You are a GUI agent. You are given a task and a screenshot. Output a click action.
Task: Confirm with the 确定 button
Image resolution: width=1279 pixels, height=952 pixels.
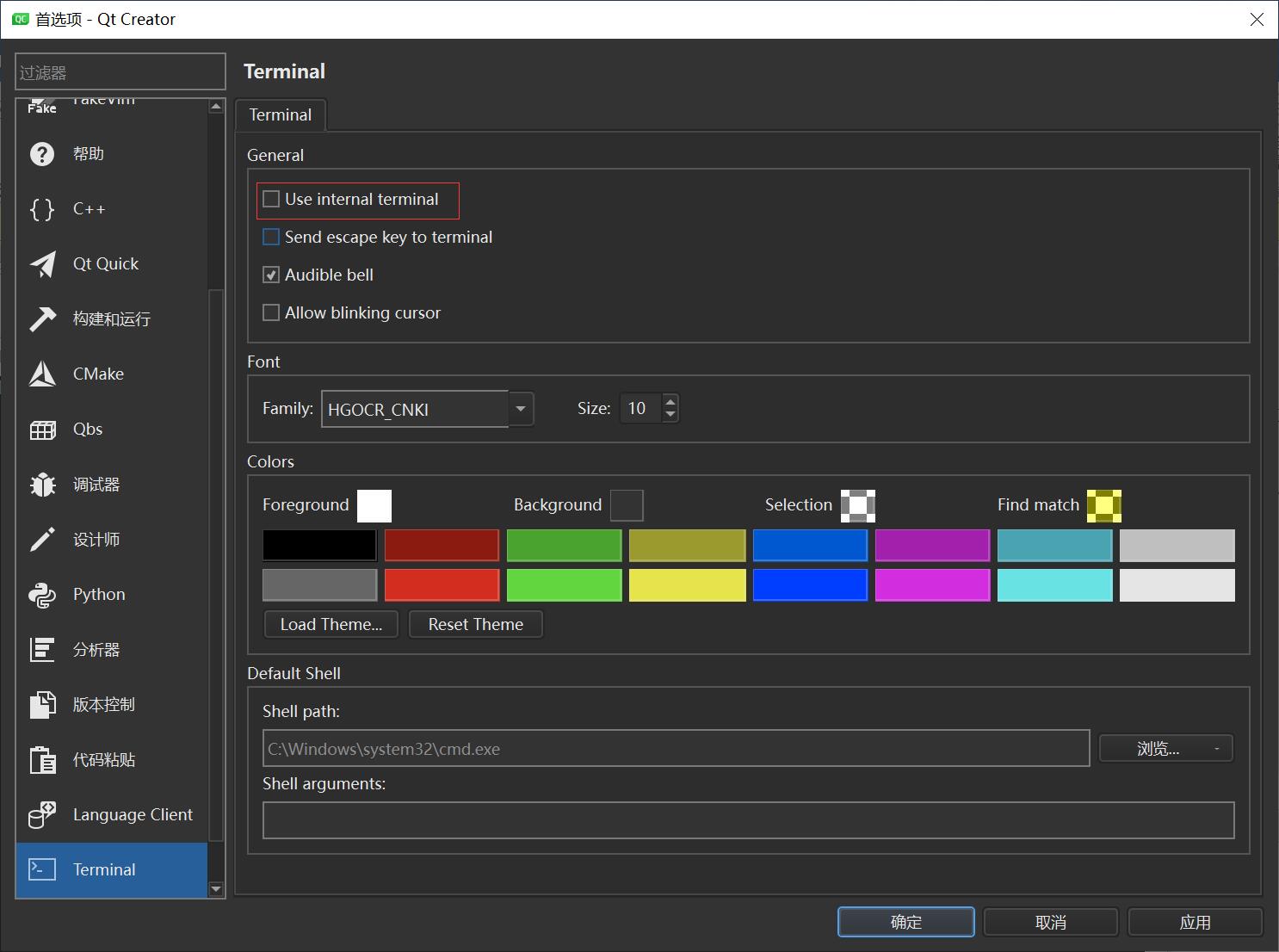pyautogui.click(x=906, y=922)
